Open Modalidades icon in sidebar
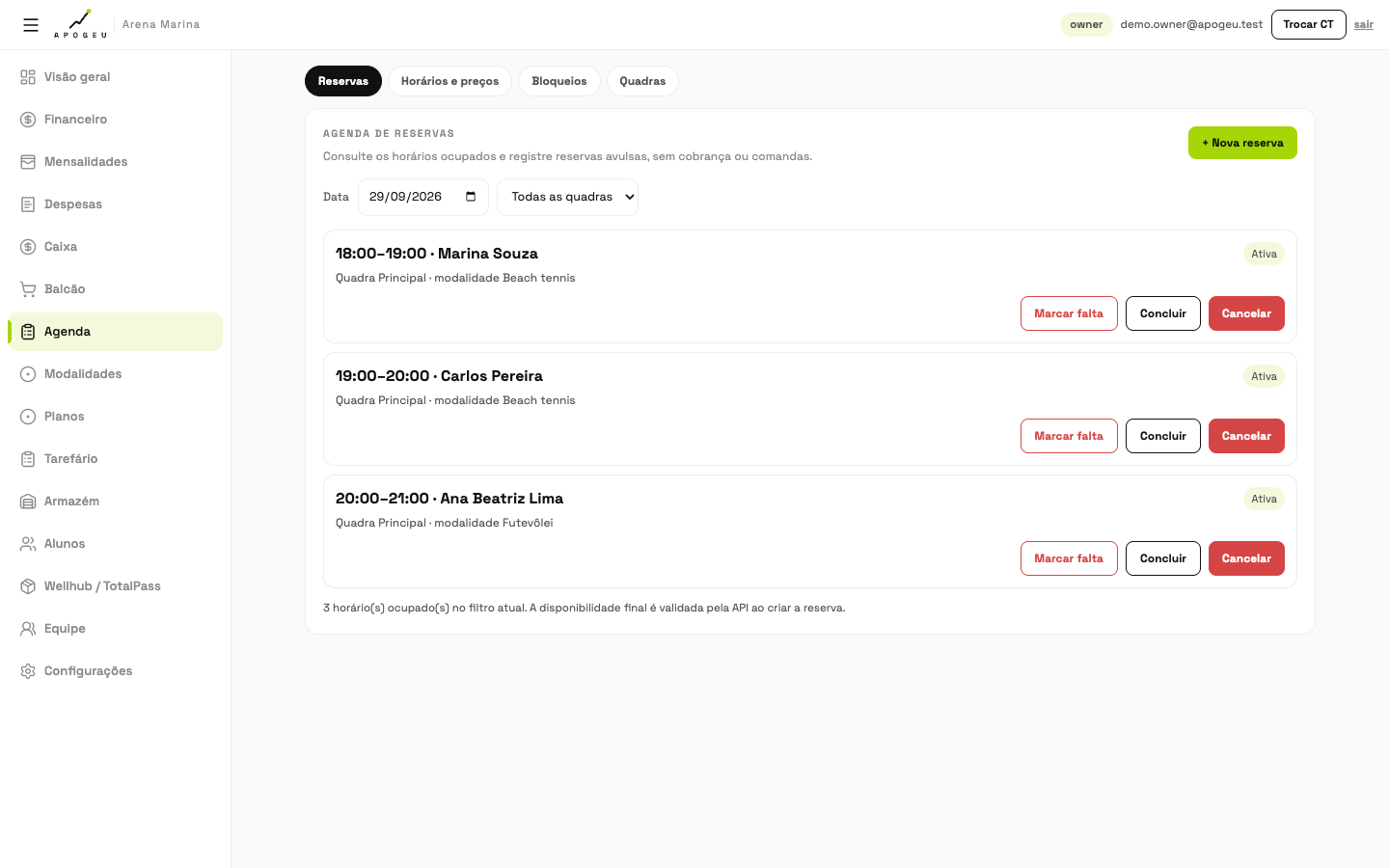Viewport: 1389px width, 868px height. point(28,374)
